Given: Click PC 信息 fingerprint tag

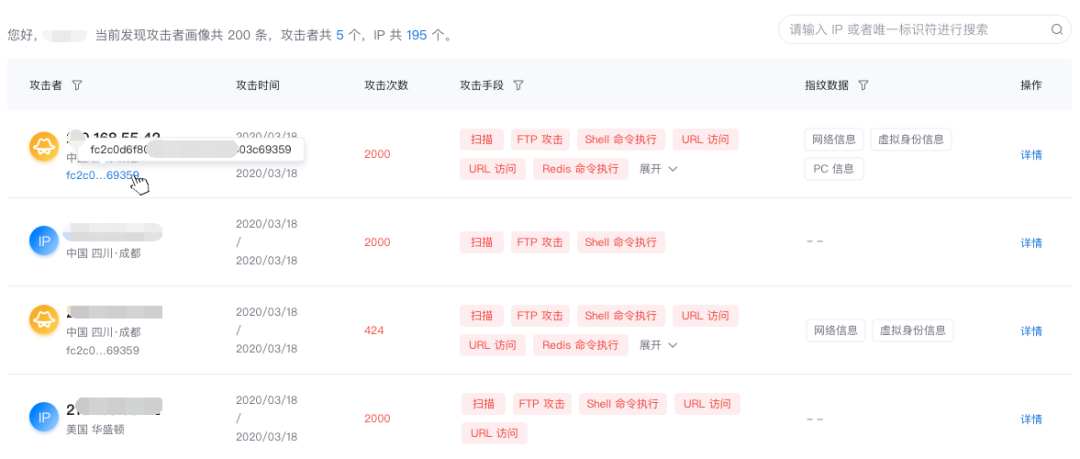Looking at the screenshot, I should [833, 169].
